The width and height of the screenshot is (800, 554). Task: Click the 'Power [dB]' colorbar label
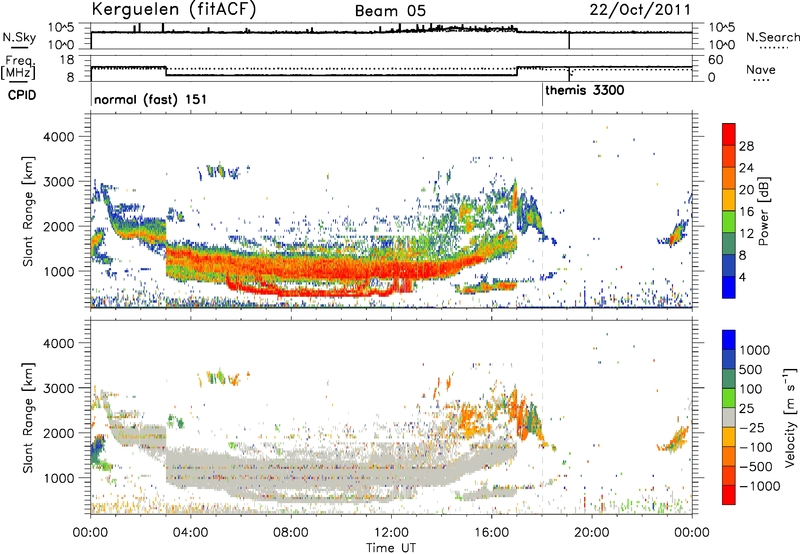[764, 212]
